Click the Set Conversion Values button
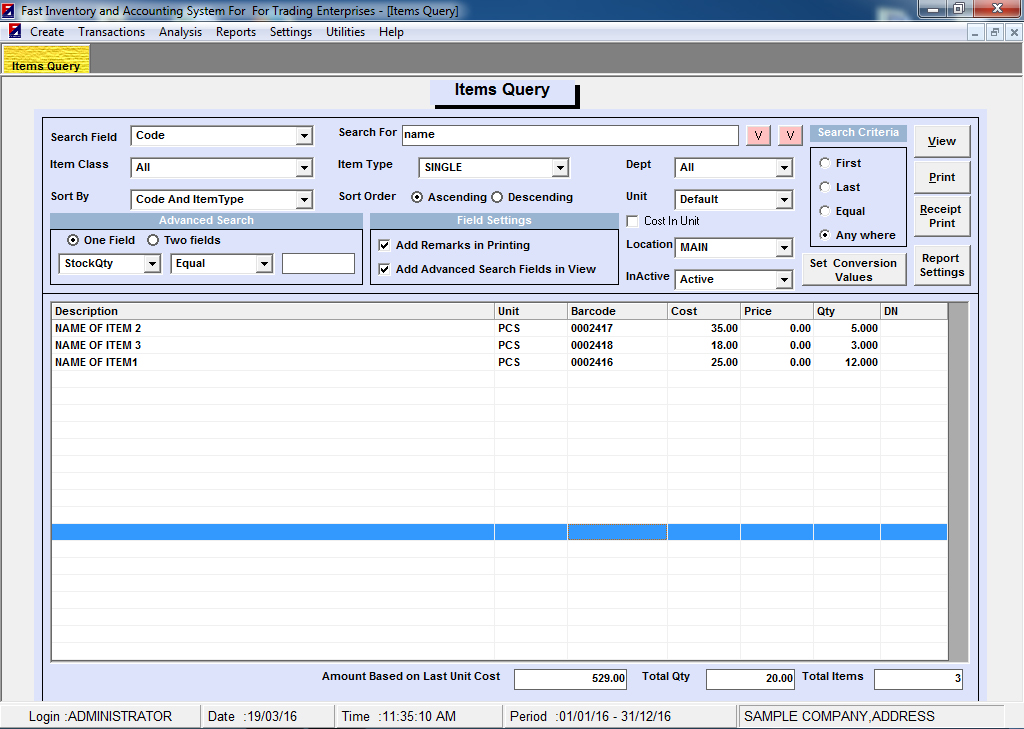Screen dimensions: 1024x729 tap(853, 270)
